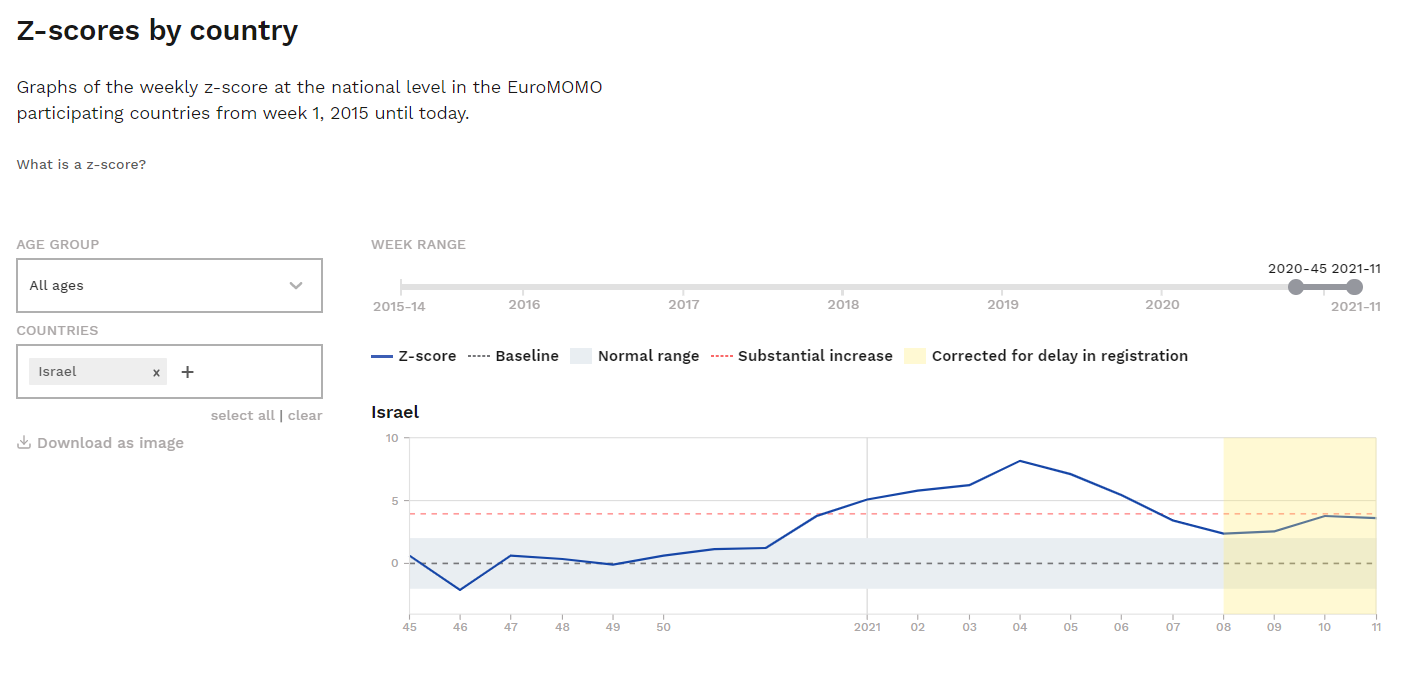Open the Age Group dropdown
Viewport: 1407px width, 678px height.
coord(168,285)
